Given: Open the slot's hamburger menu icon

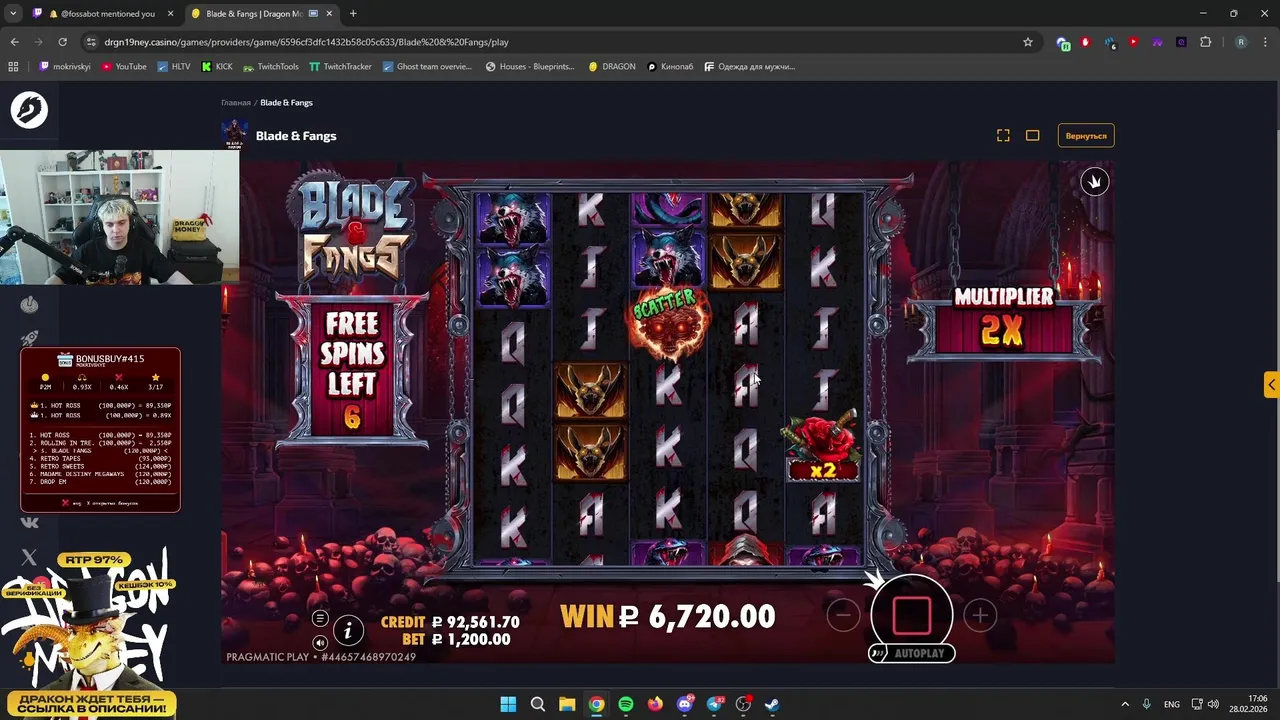Looking at the screenshot, I should 320,618.
